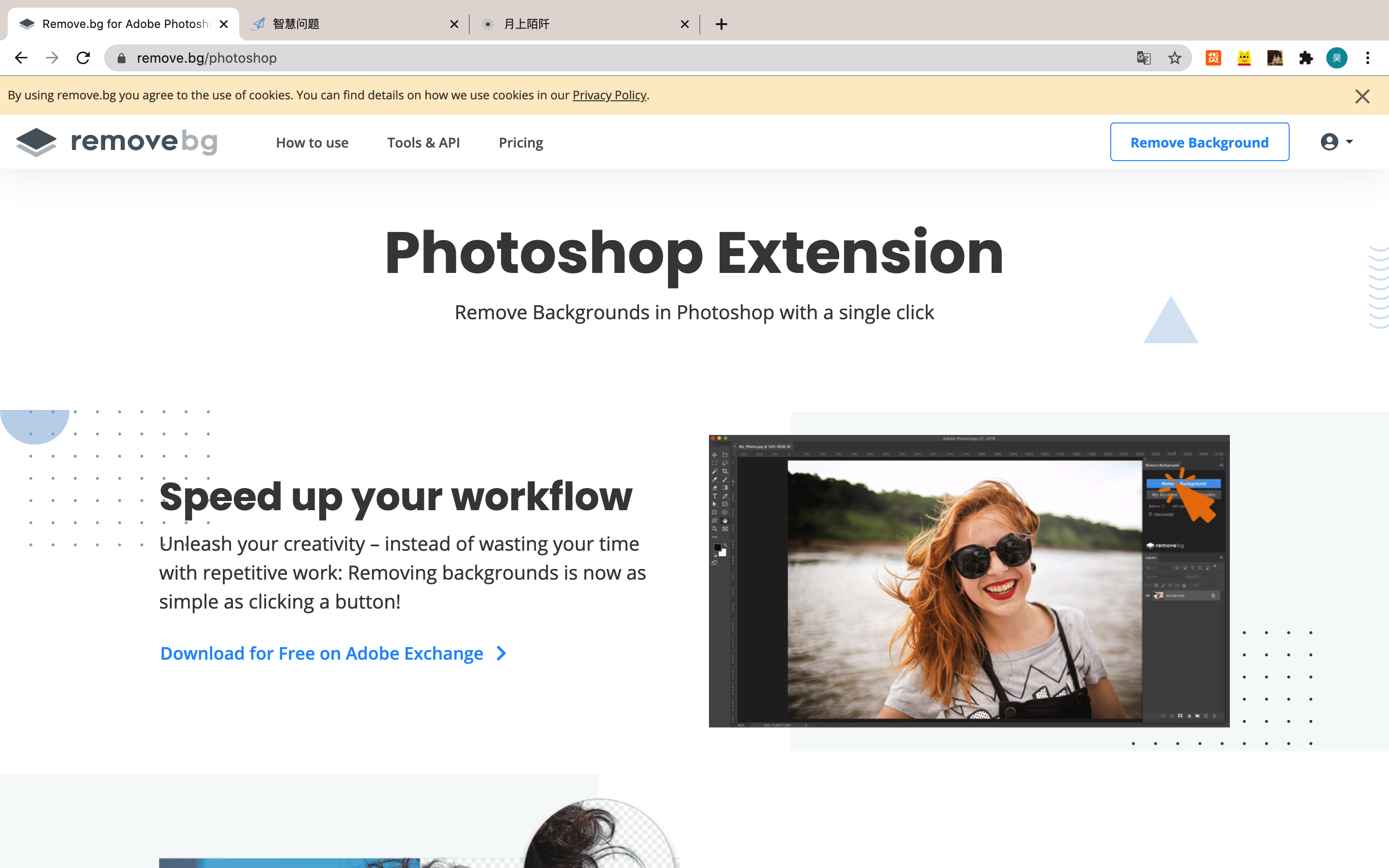
Task: Reload the remove.bg page
Action: [83, 58]
